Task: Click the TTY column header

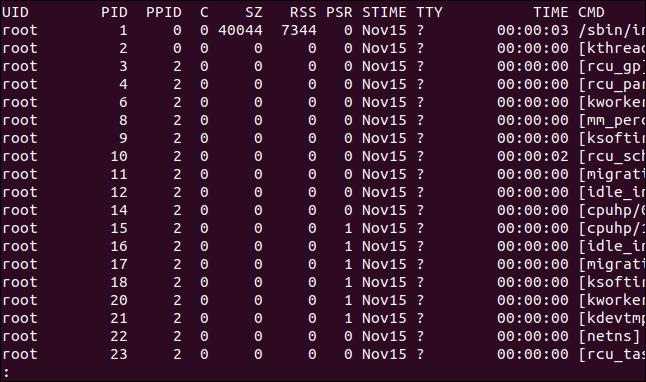Action: [x=429, y=12]
